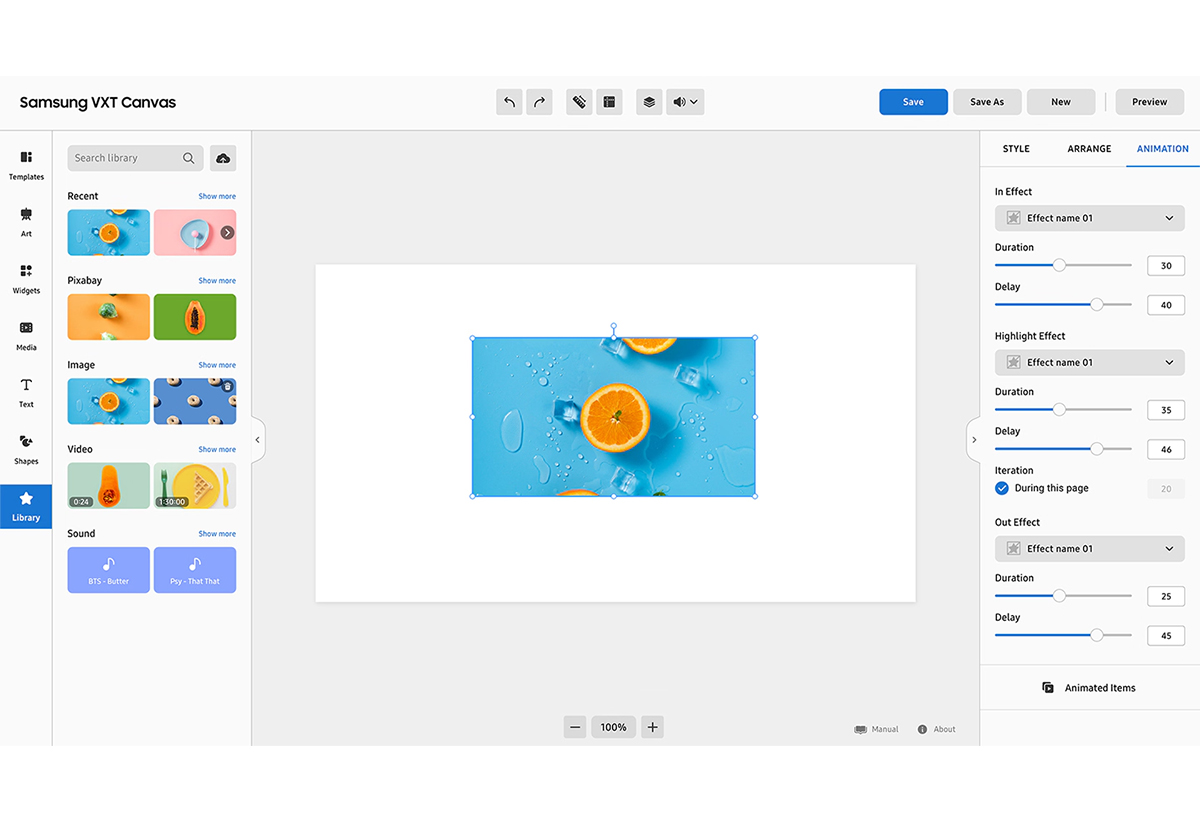Click the undo arrow icon
The image size is (1200, 821).
509,102
